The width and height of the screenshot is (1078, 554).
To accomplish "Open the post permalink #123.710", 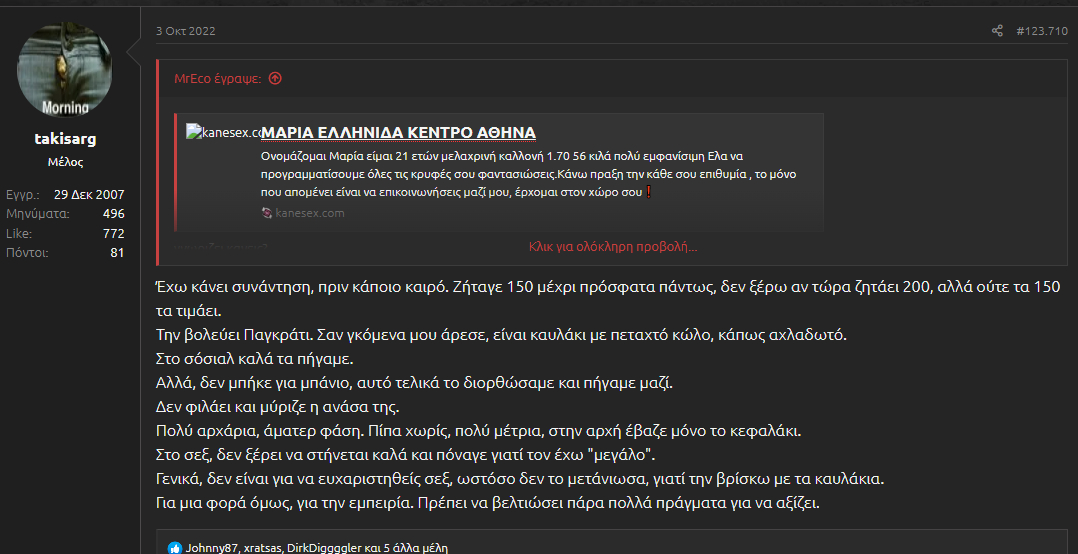I will (1042, 31).
